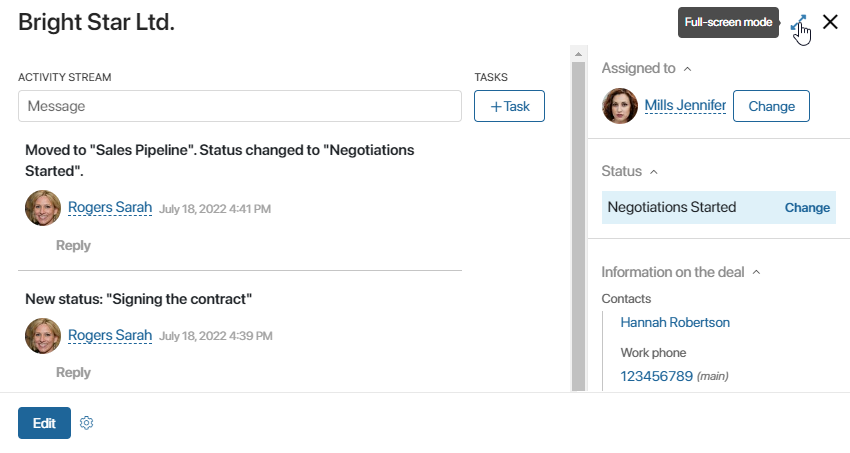Open settings gear next to Edit
The image size is (850, 453).
point(86,423)
